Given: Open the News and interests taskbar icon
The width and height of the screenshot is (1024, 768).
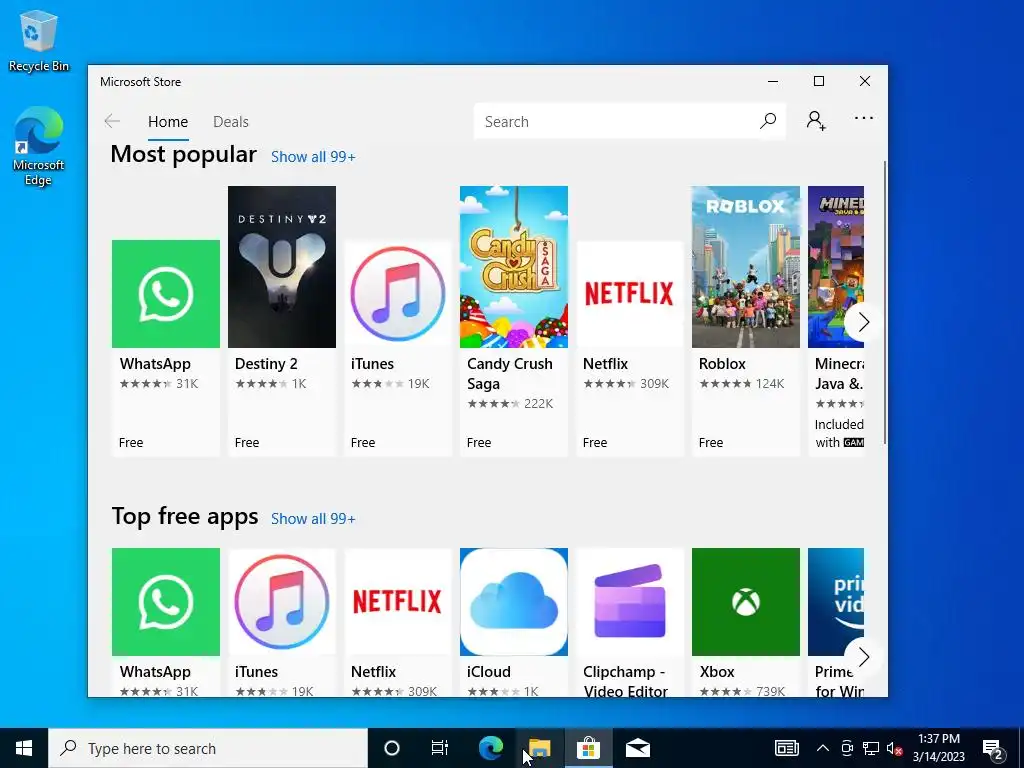Looking at the screenshot, I should pos(786,748).
